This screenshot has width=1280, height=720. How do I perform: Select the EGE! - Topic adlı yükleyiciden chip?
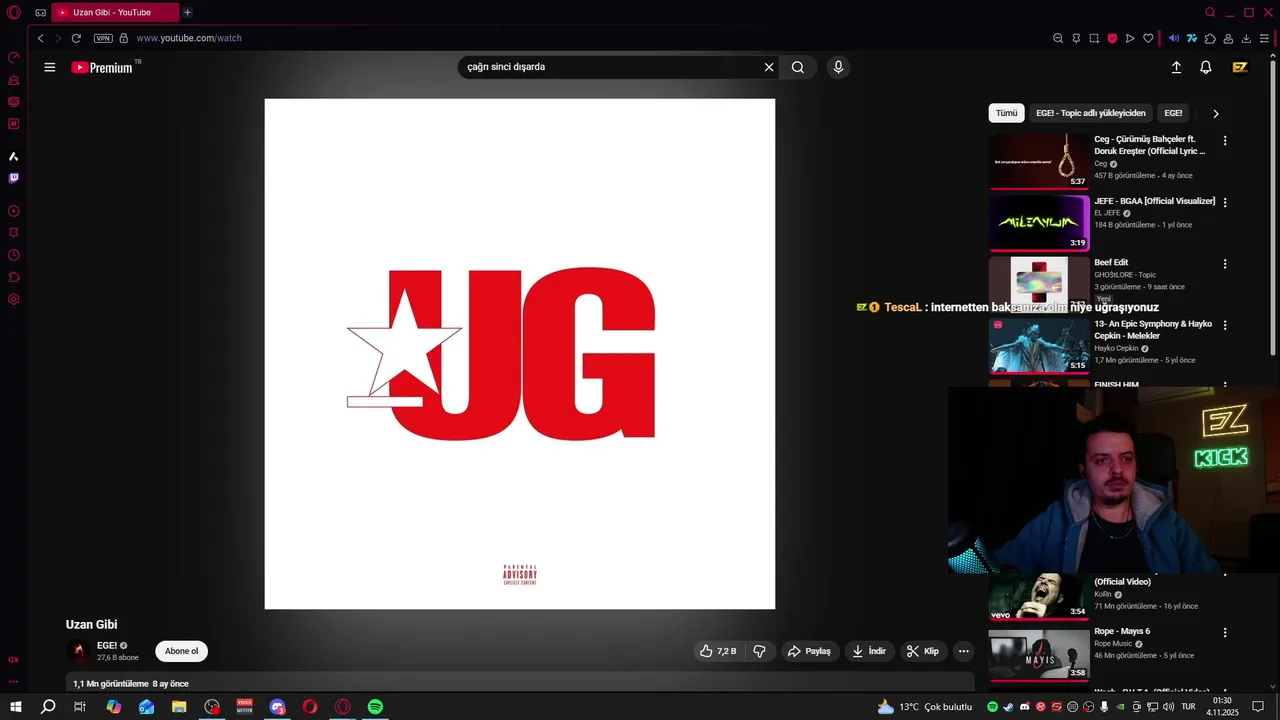coord(1091,113)
